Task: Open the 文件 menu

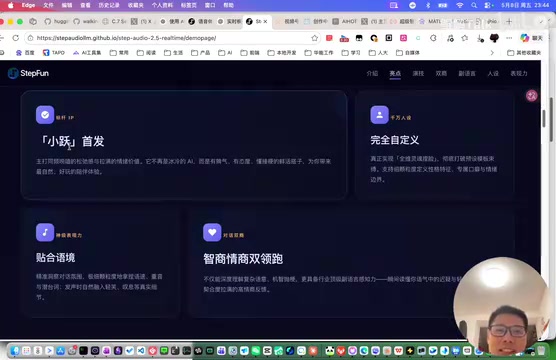Action: (x=48, y=5)
